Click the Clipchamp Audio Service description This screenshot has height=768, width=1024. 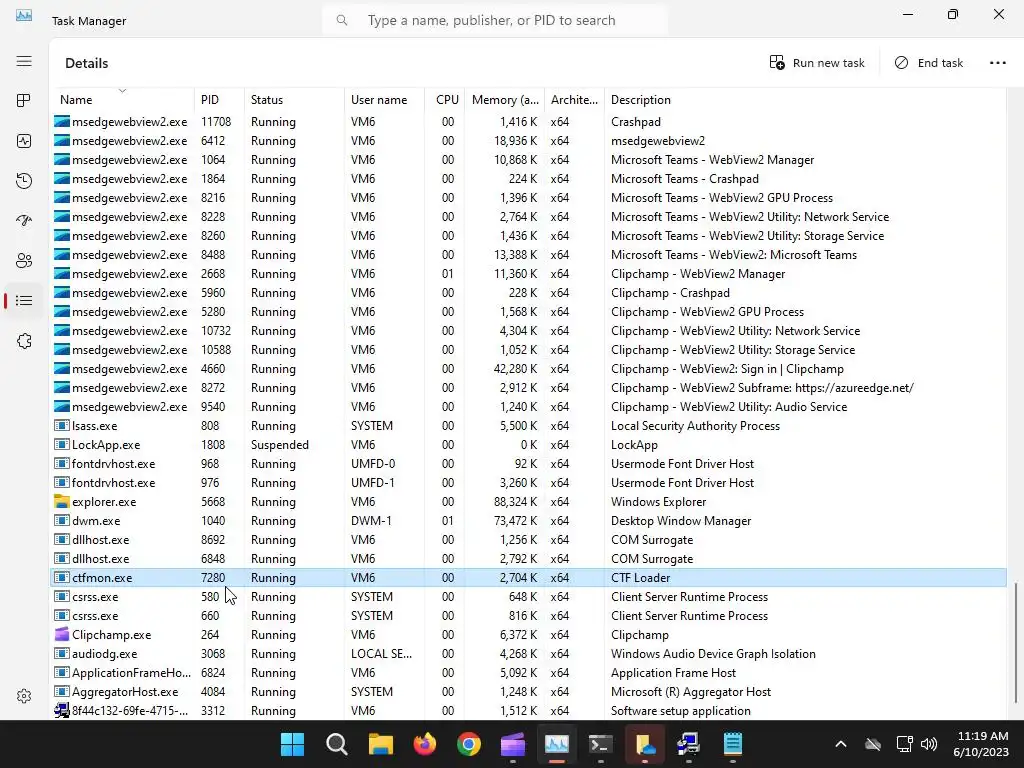point(729,407)
